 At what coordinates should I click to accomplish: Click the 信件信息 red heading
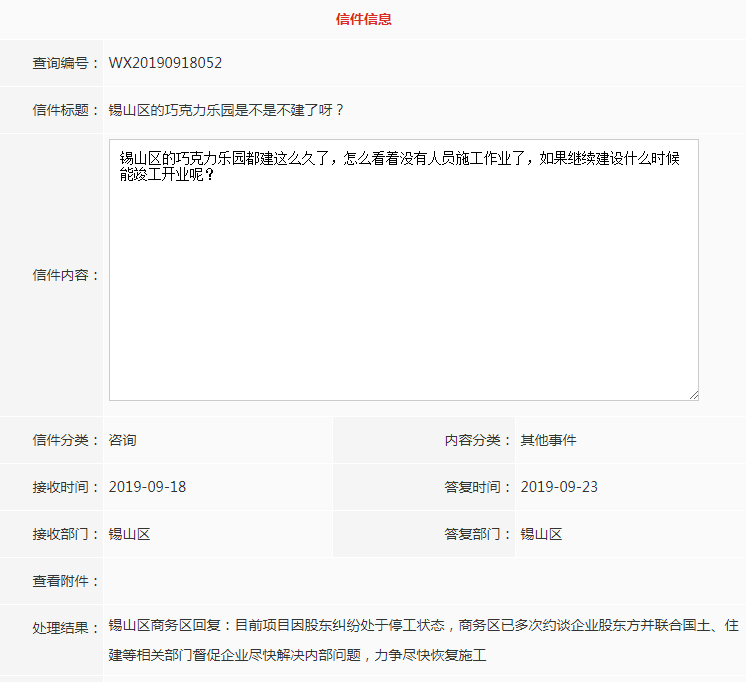pos(364,19)
